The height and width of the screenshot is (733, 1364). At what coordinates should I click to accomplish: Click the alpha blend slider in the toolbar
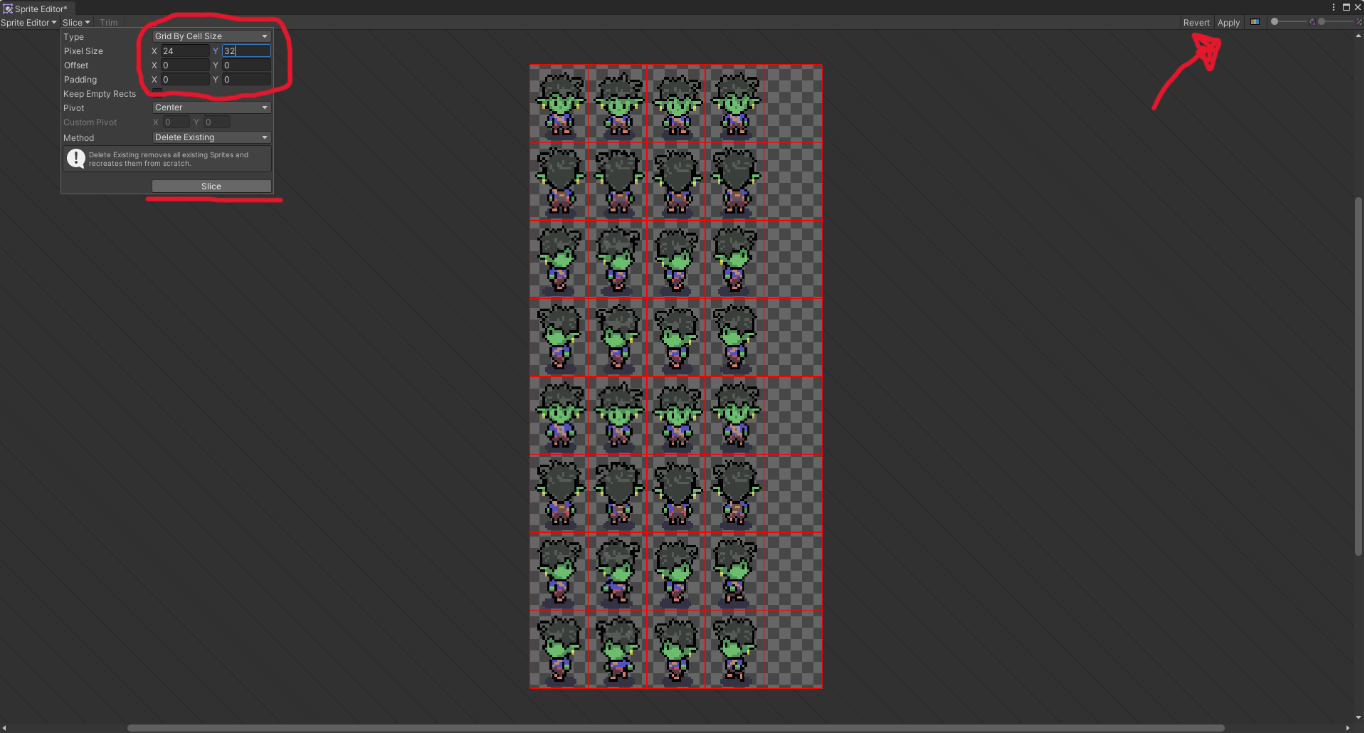point(1290,22)
